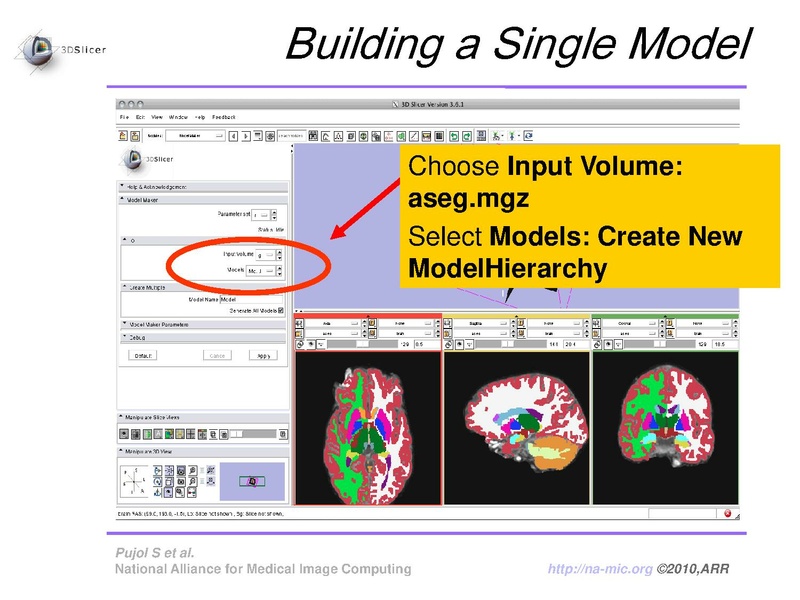Toggle red slice link icon
This screenshot has height=600, width=800.
pyautogui.click(x=300, y=344)
